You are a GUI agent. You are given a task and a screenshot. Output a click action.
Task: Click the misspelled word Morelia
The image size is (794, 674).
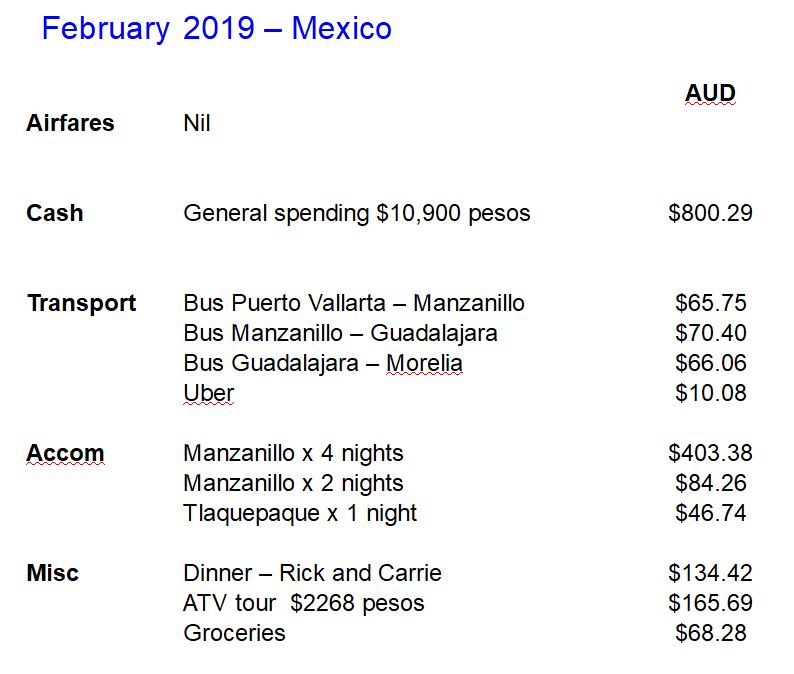tap(425, 363)
